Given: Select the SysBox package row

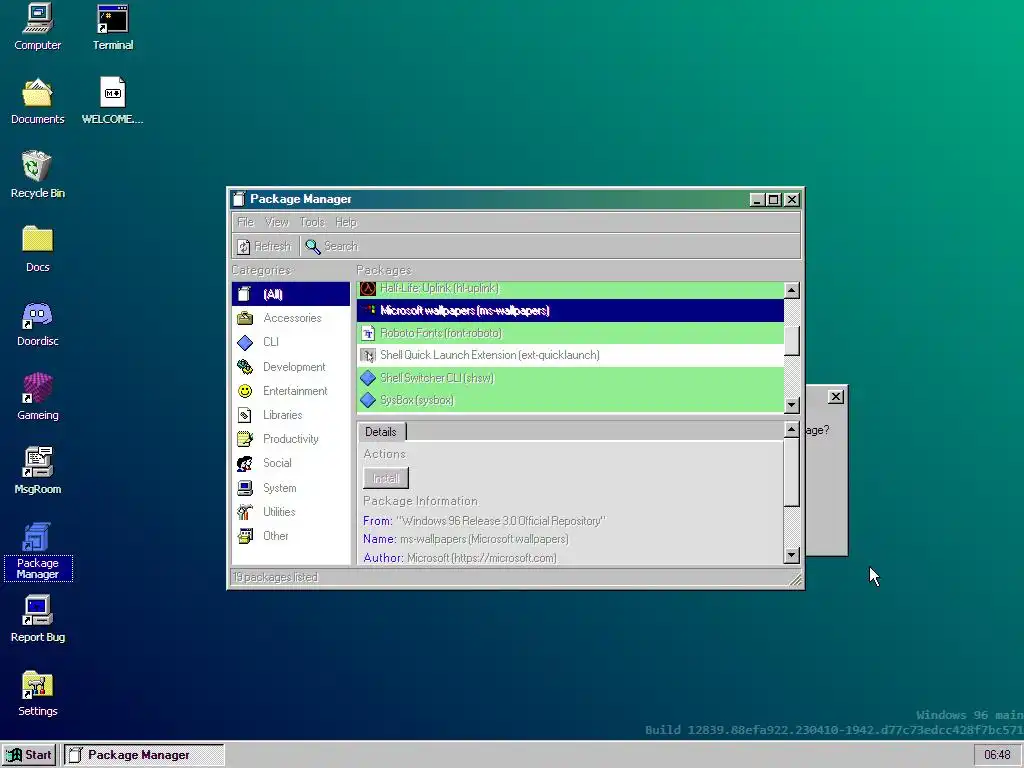Looking at the screenshot, I should tap(570, 400).
